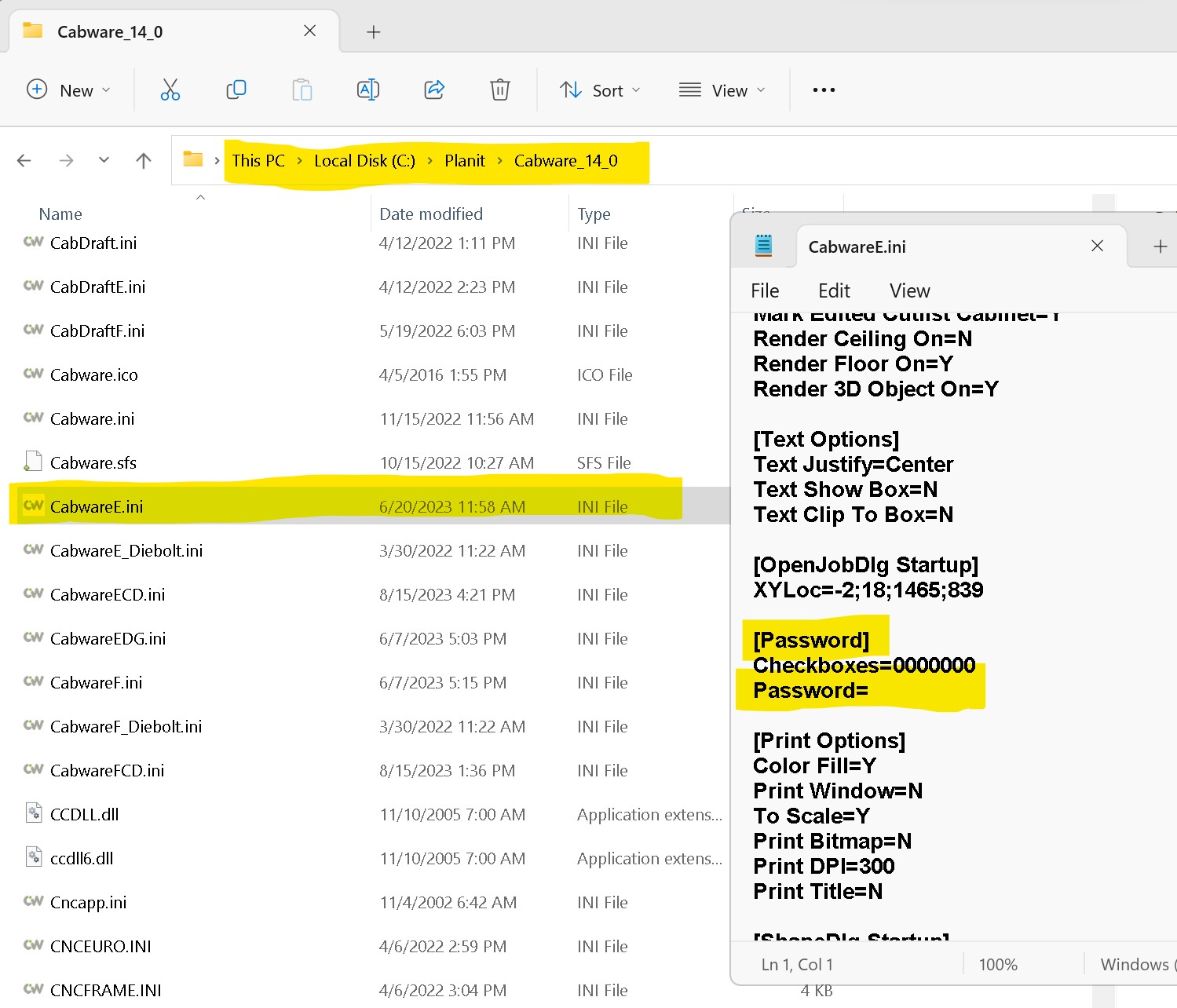Screen dimensions: 1177x1008
Task: Click the Delete trash can icon
Action: coord(500,90)
